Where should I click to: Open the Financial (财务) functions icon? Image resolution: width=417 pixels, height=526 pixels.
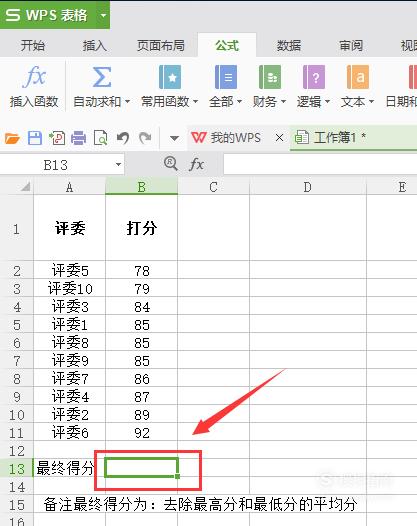pyautogui.click(x=270, y=77)
